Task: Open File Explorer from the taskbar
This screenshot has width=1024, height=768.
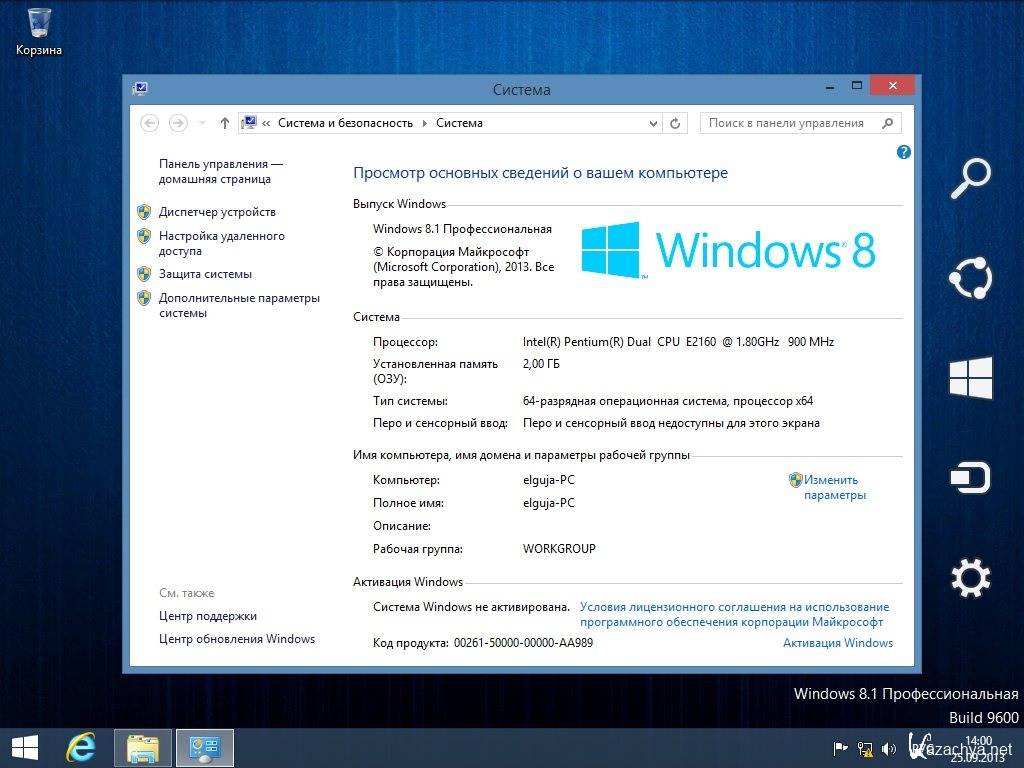Action: click(x=142, y=747)
